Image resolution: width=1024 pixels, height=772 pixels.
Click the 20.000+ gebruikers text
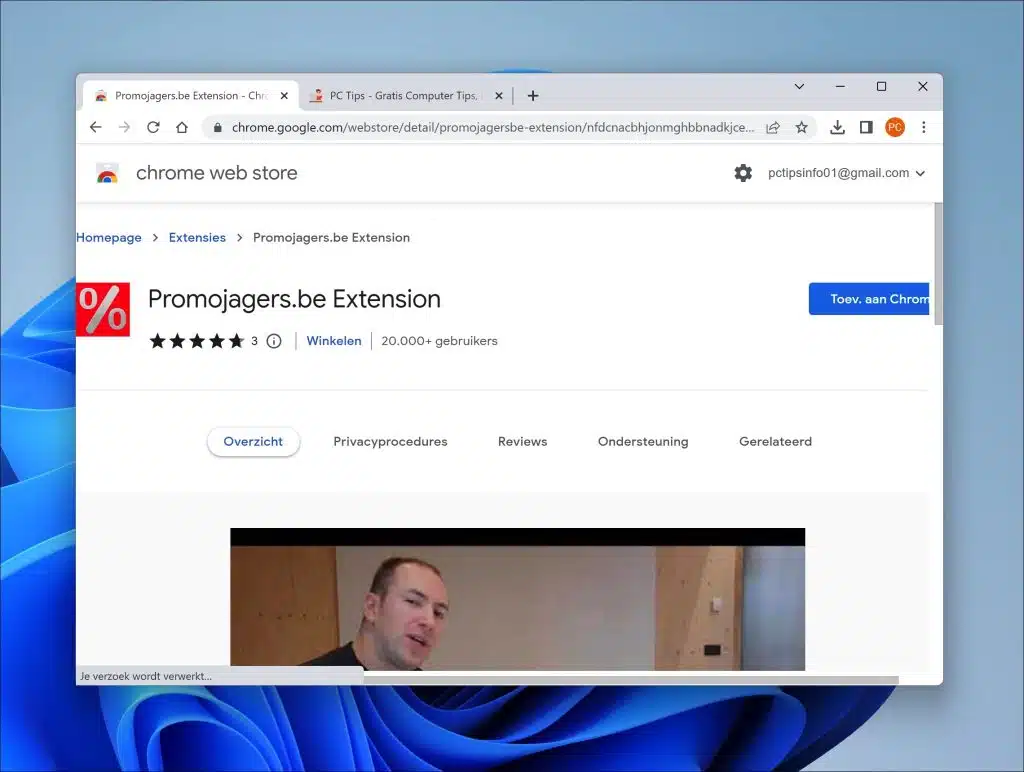click(x=440, y=341)
